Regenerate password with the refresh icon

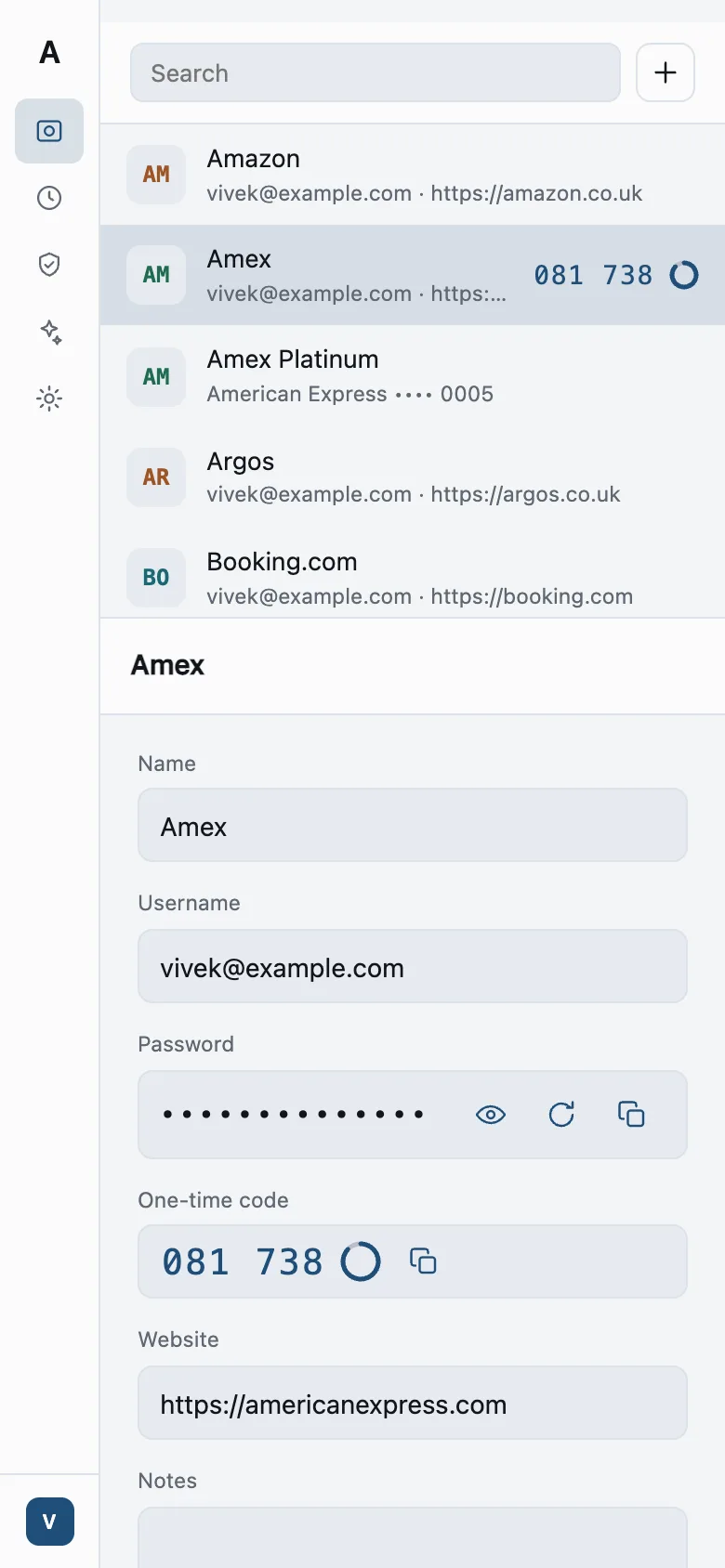[561, 1115]
